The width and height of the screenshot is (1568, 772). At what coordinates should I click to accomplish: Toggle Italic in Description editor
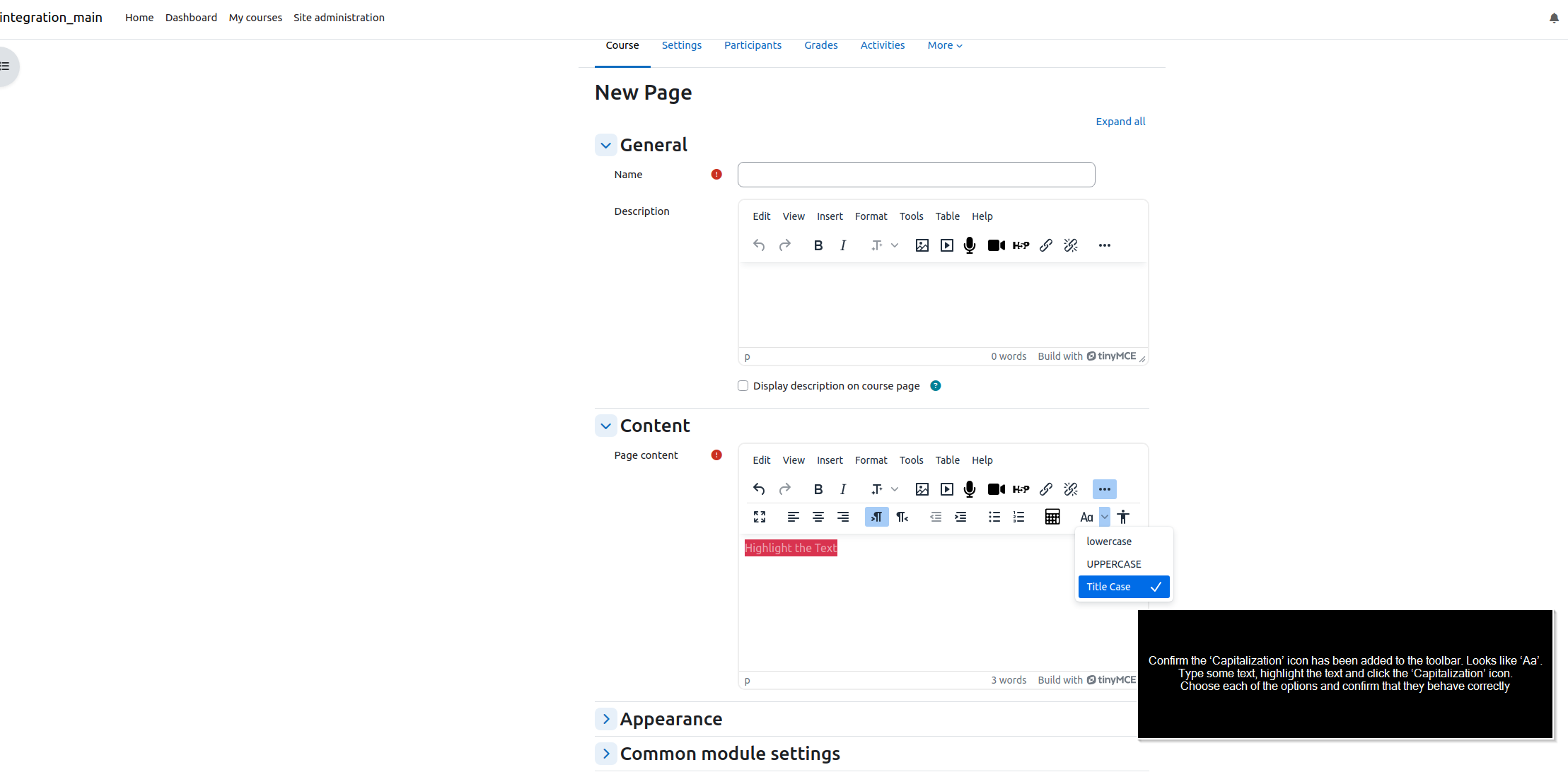(843, 245)
